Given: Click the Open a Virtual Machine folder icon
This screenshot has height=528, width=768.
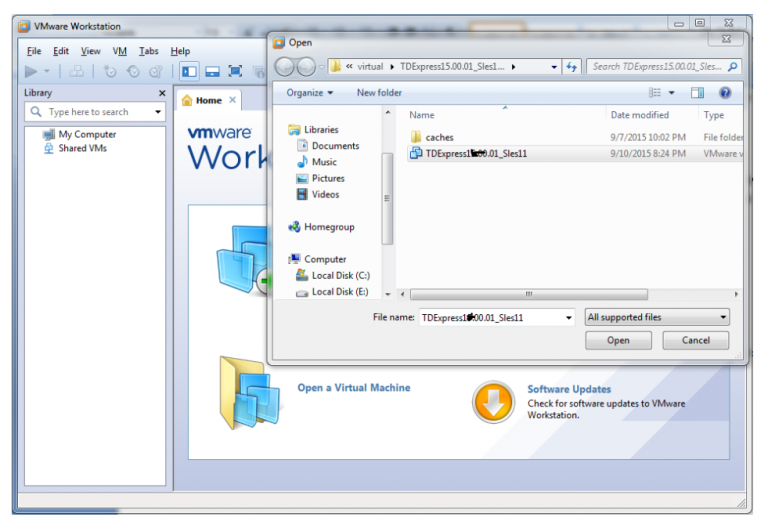Looking at the screenshot, I should 250,393.
